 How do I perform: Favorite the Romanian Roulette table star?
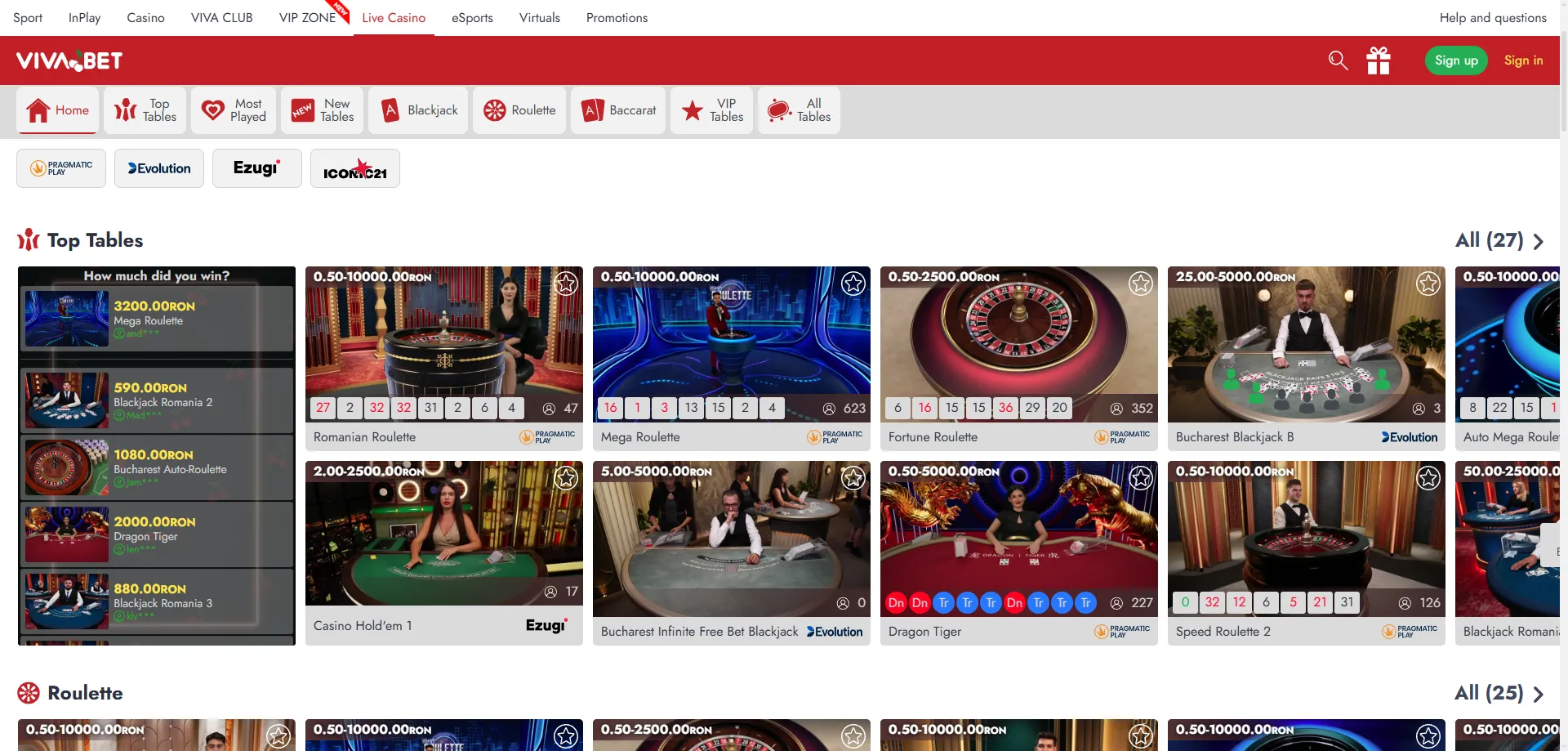[566, 284]
